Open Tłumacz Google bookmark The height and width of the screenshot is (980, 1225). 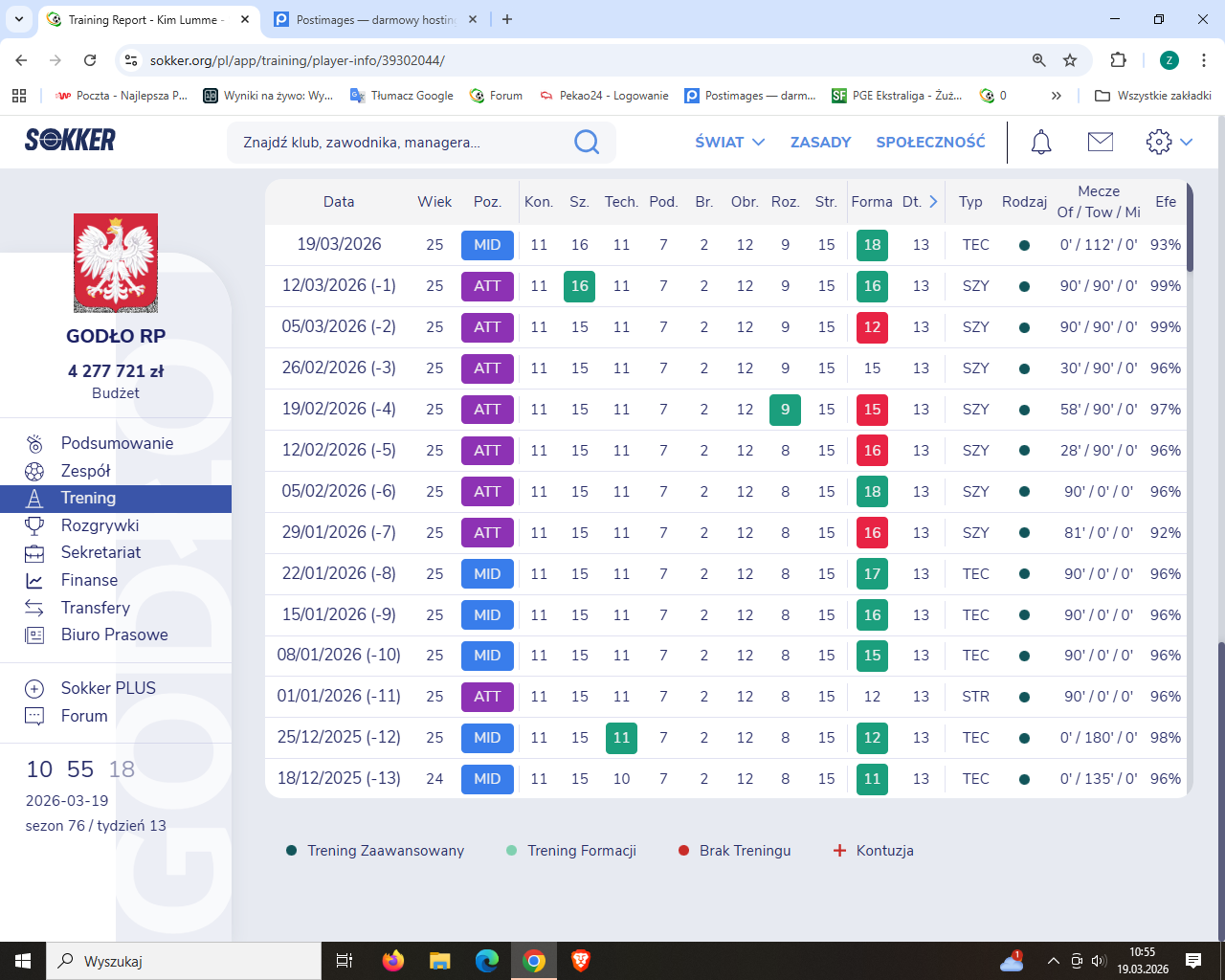(402, 96)
